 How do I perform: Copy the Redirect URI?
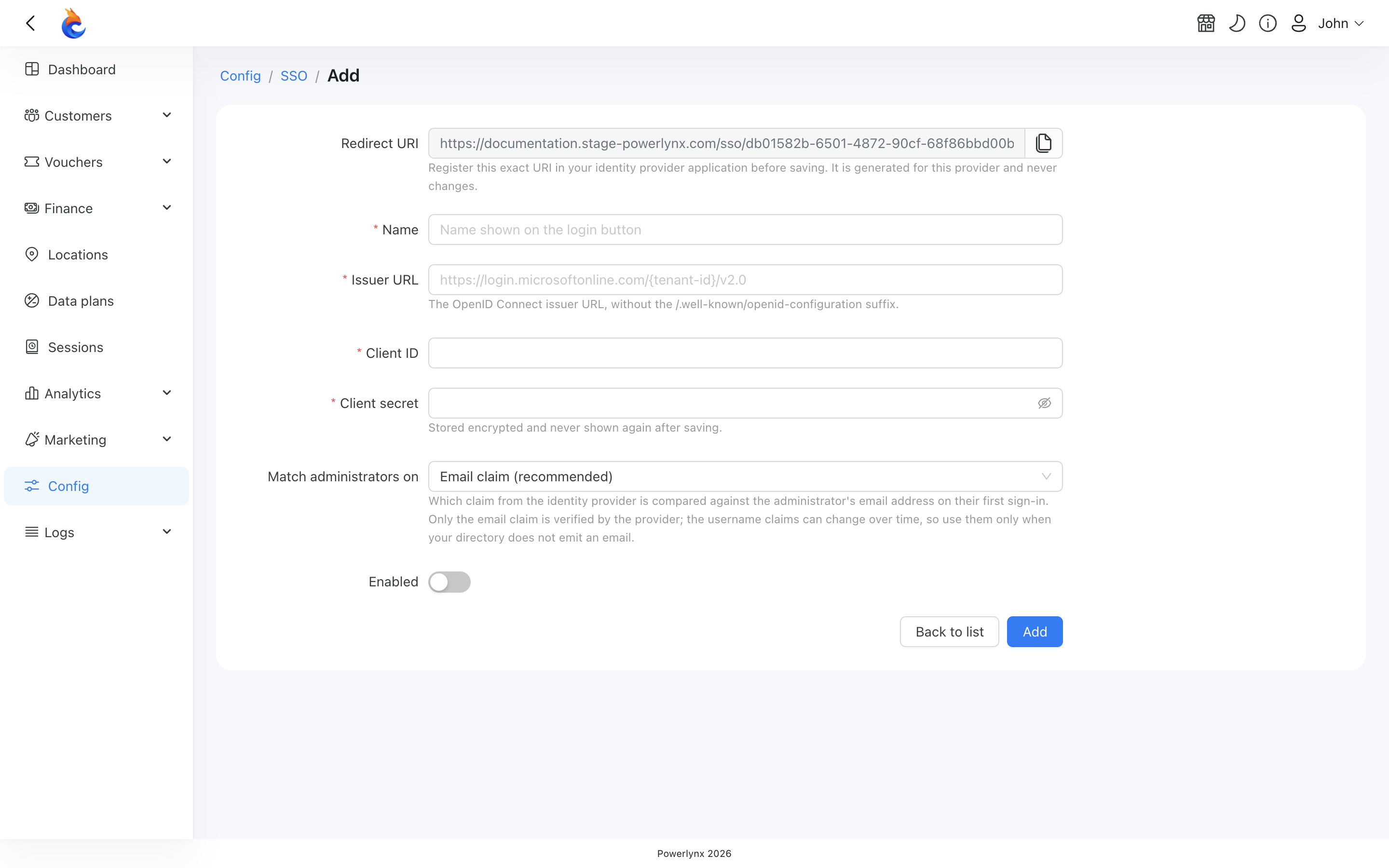(1044, 143)
